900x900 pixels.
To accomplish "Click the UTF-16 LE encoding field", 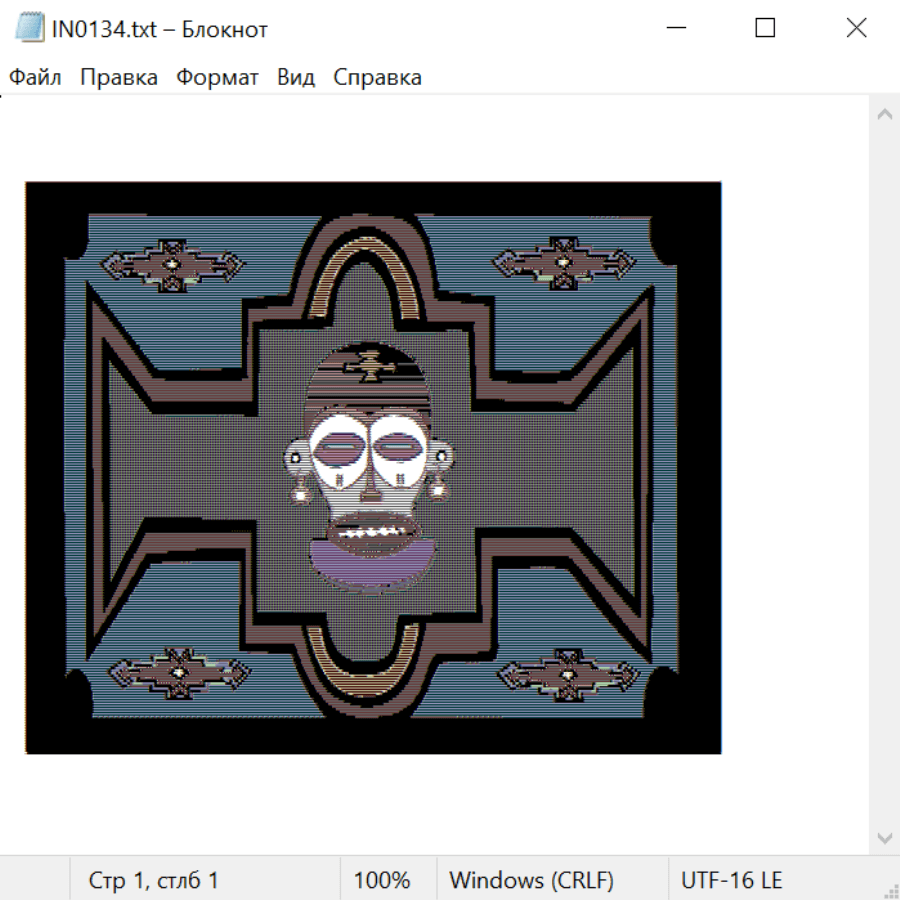I will (731, 881).
